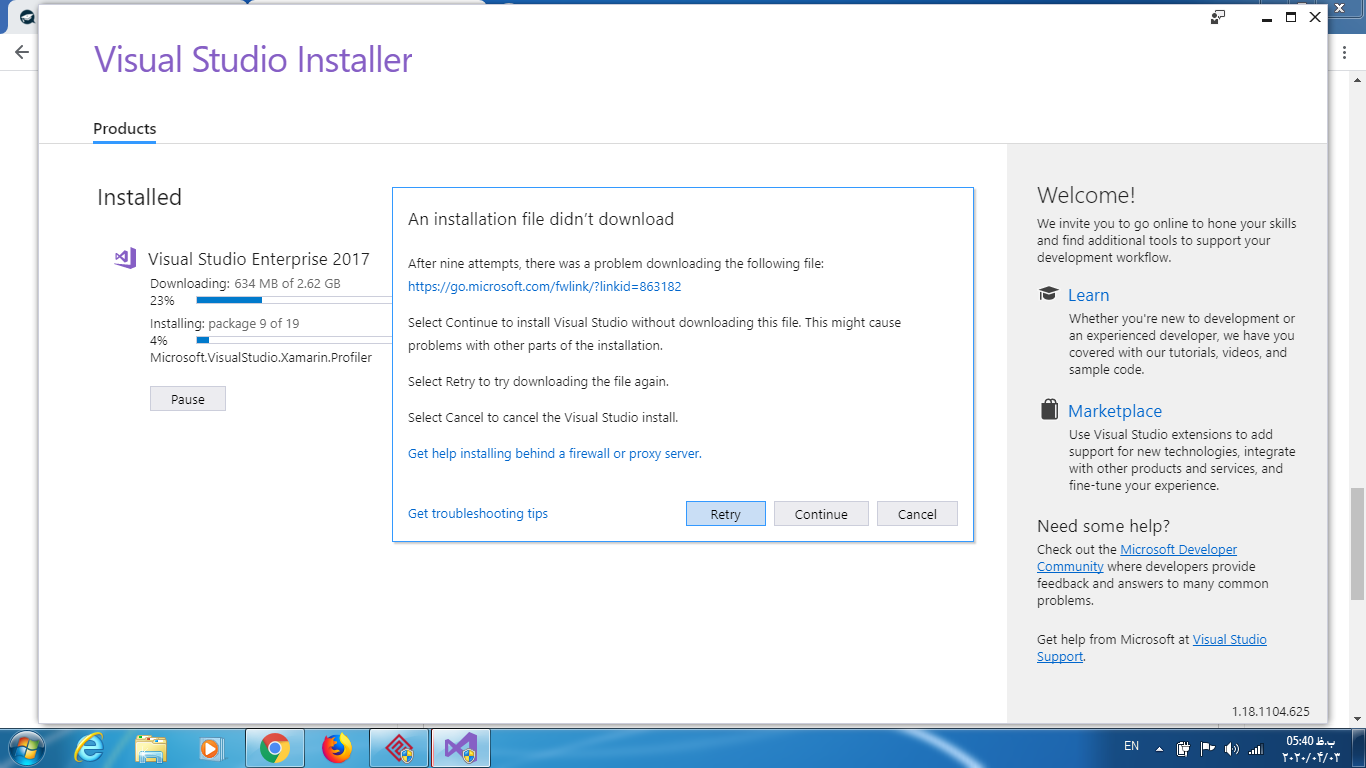Click the Visual Studio Enterprise 2017 product icon
Viewport: 1366px width, 768px height.
(x=125, y=258)
